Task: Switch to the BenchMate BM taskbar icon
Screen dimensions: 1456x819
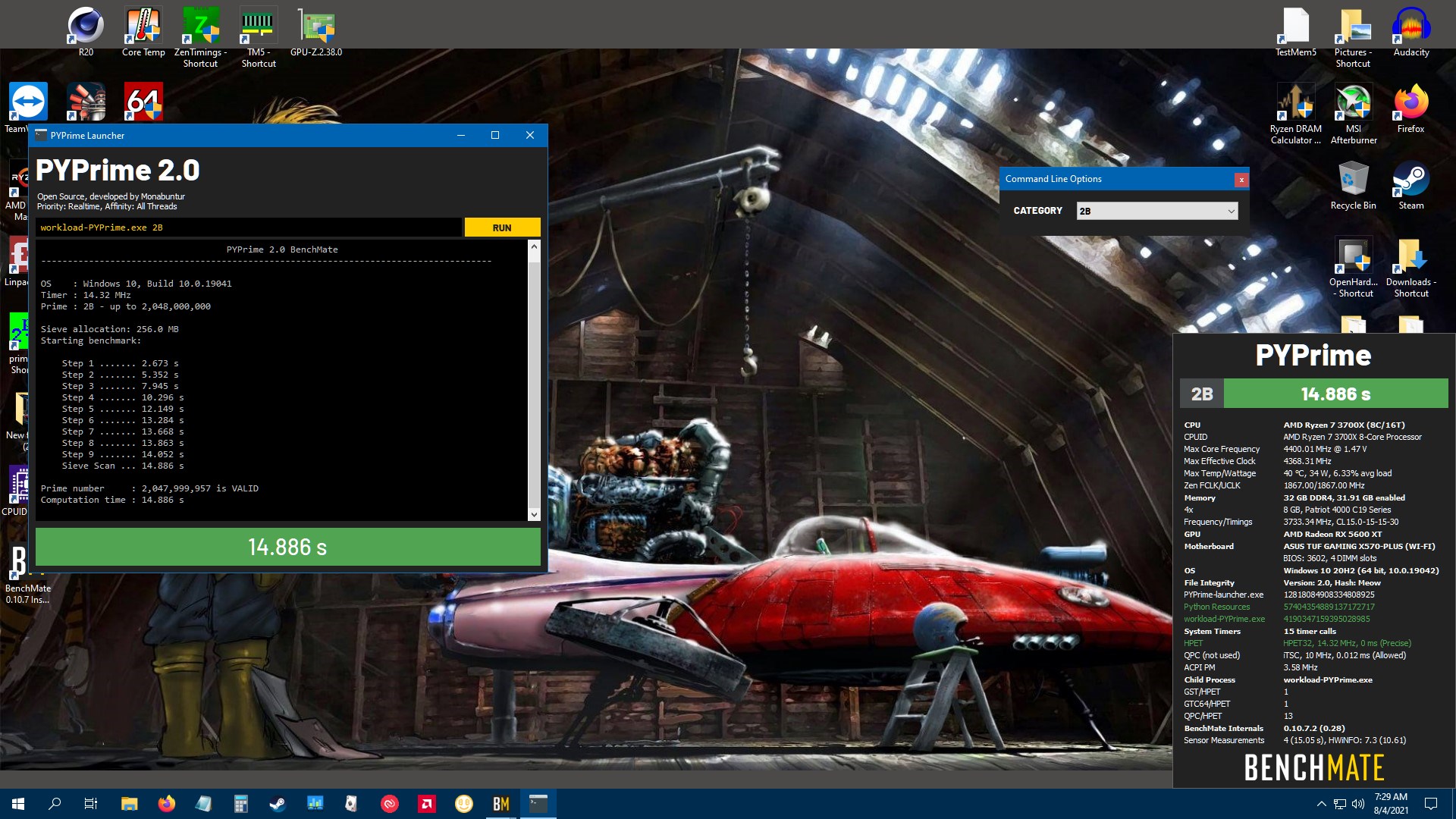Action: pyautogui.click(x=501, y=804)
